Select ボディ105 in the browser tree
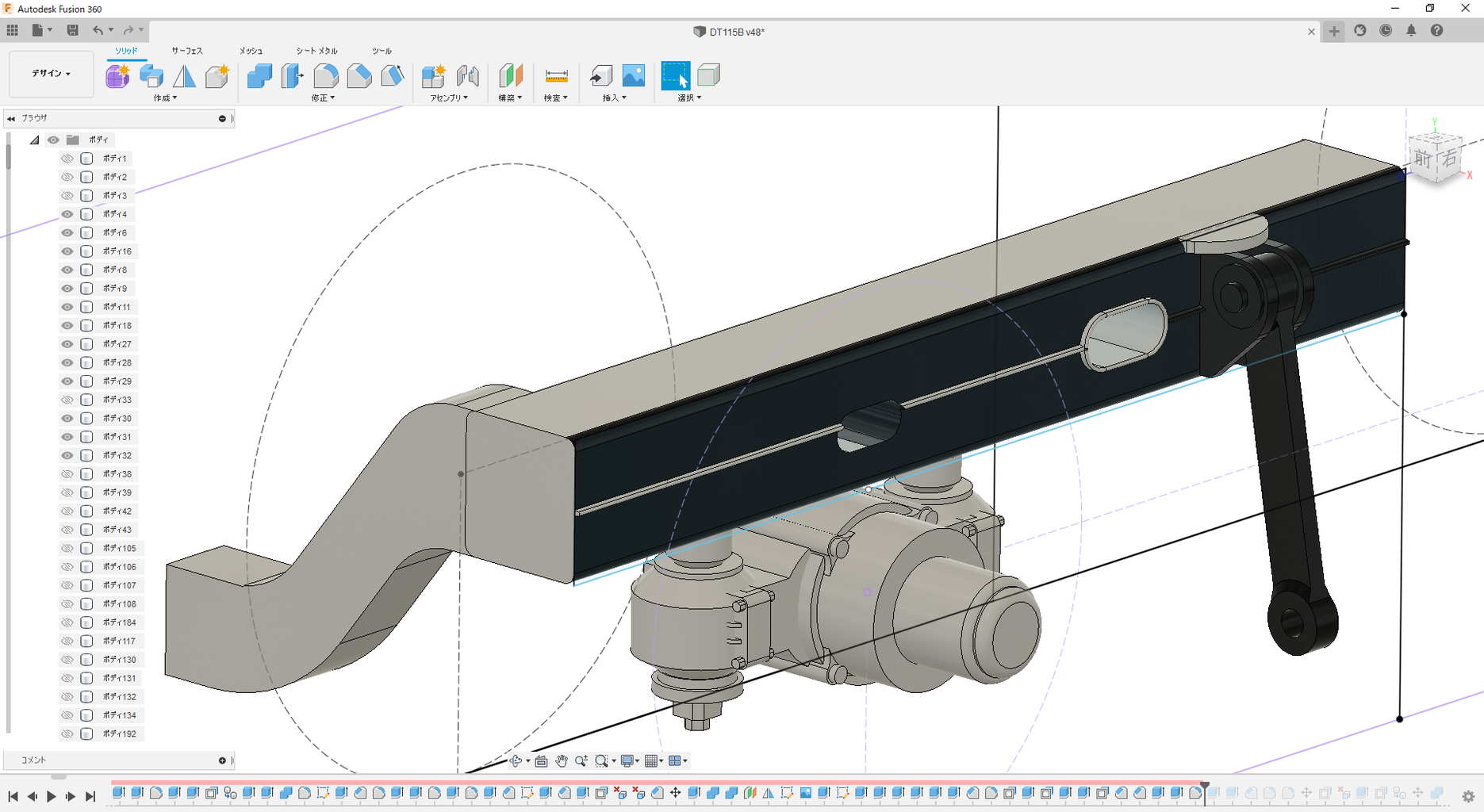 pos(120,549)
